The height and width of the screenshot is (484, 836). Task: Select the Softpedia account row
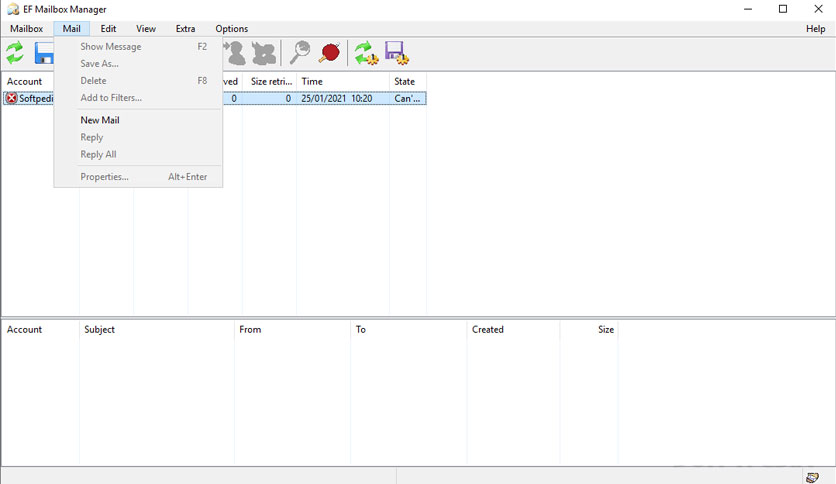214,99
